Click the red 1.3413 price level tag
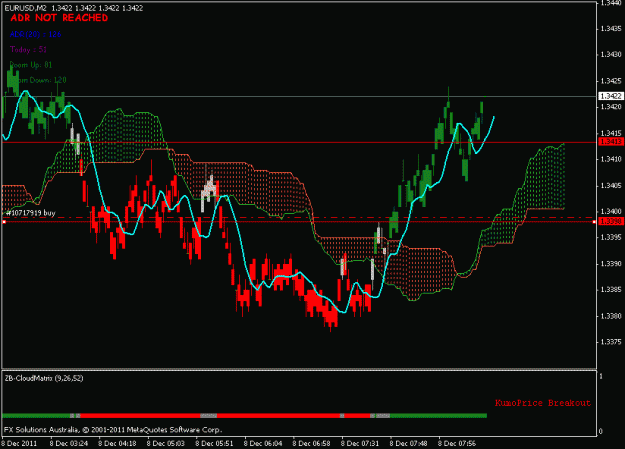The width and height of the screenshot is (625, 449). click(611, 142)
